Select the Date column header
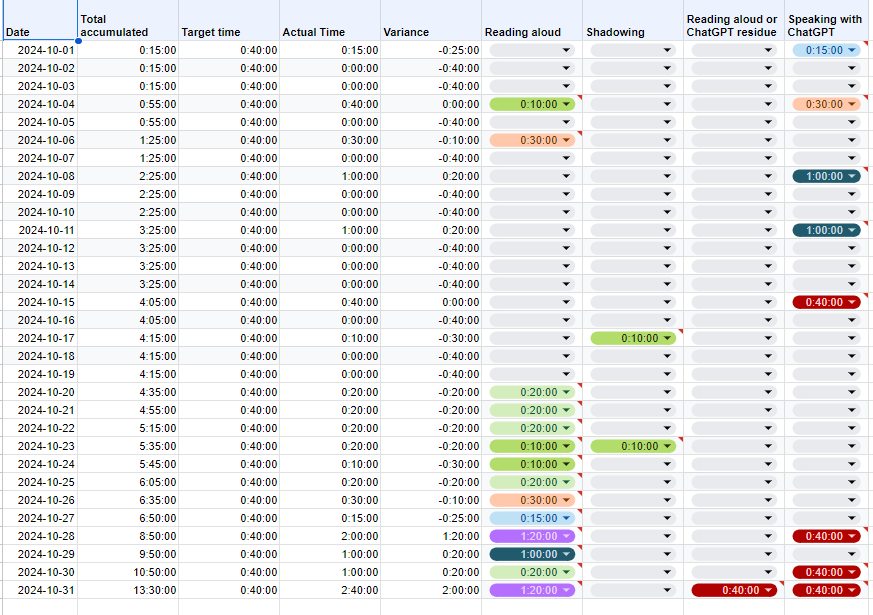The height and width of the screenshot is (615, 873). (39, 21)
